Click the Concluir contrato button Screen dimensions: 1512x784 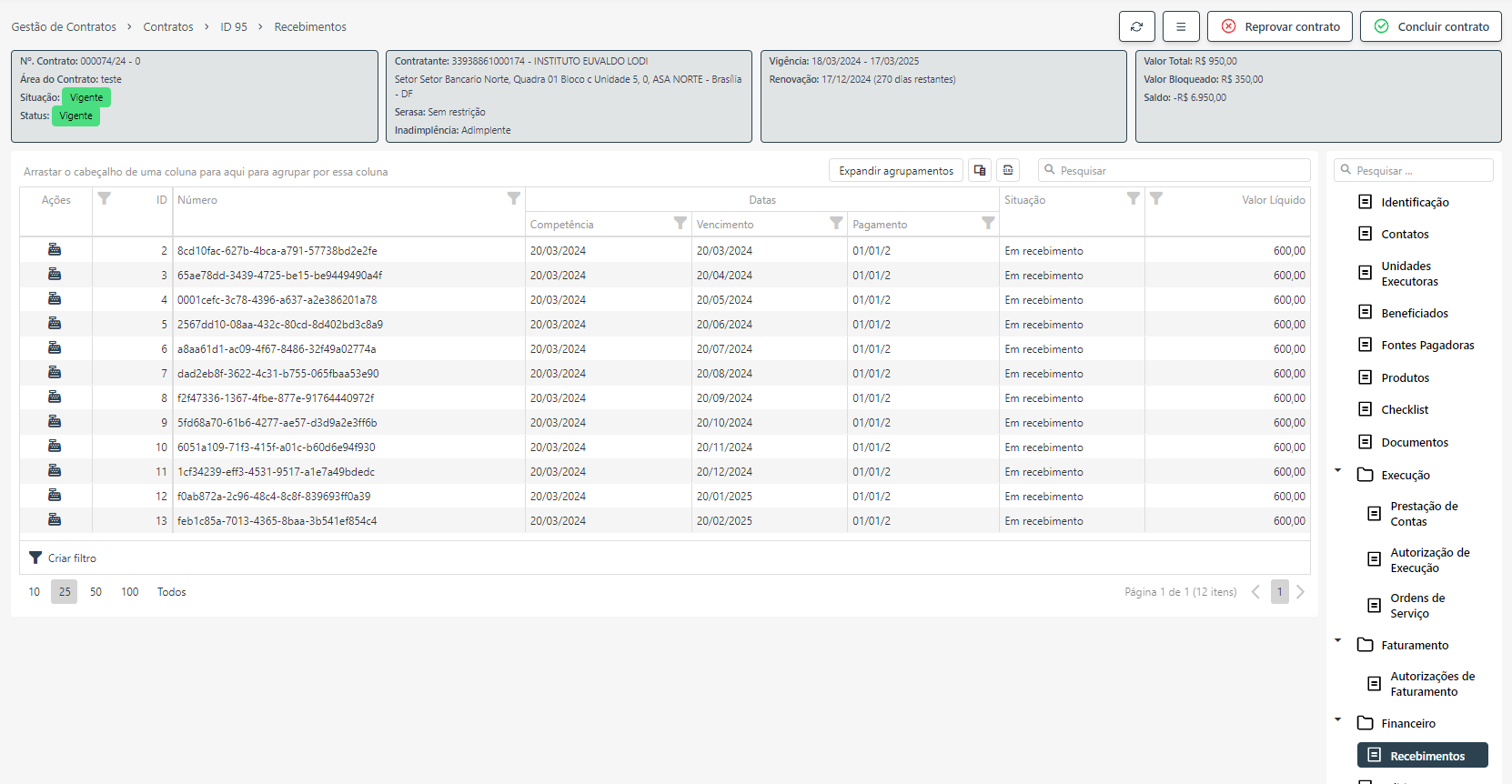[x=1430, y=26]
